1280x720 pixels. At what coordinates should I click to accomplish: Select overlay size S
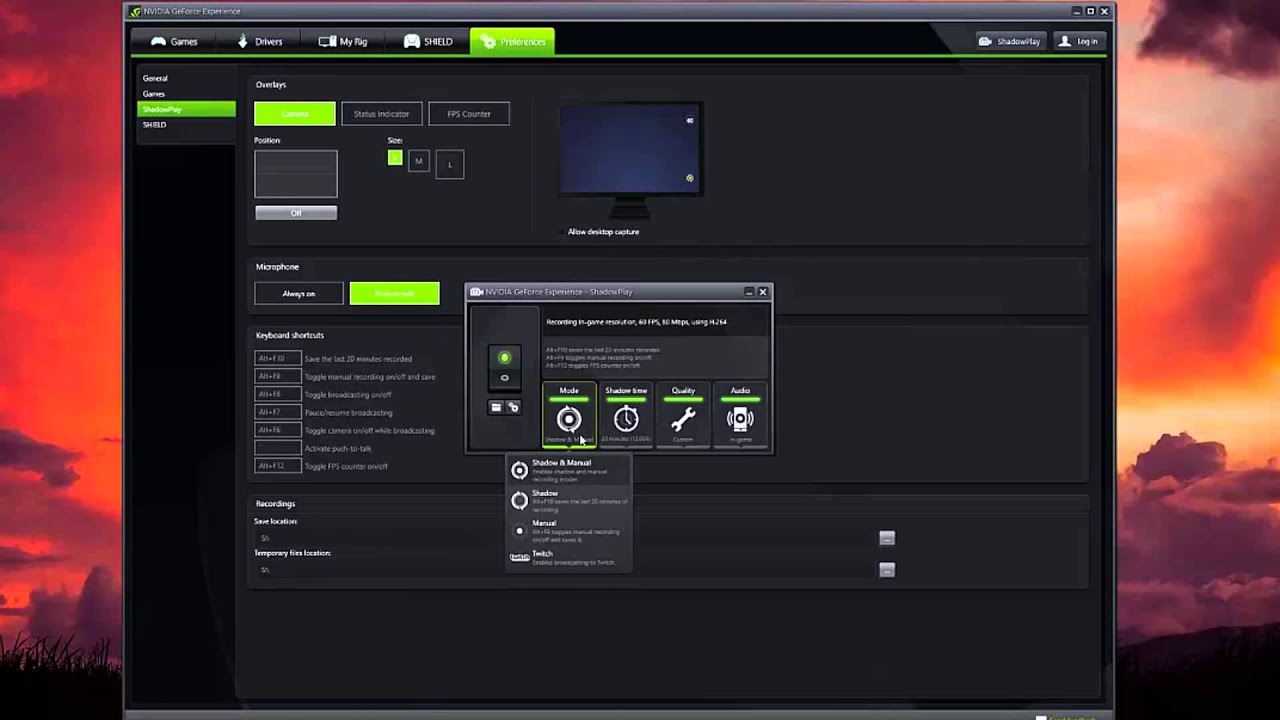point(395,158)
